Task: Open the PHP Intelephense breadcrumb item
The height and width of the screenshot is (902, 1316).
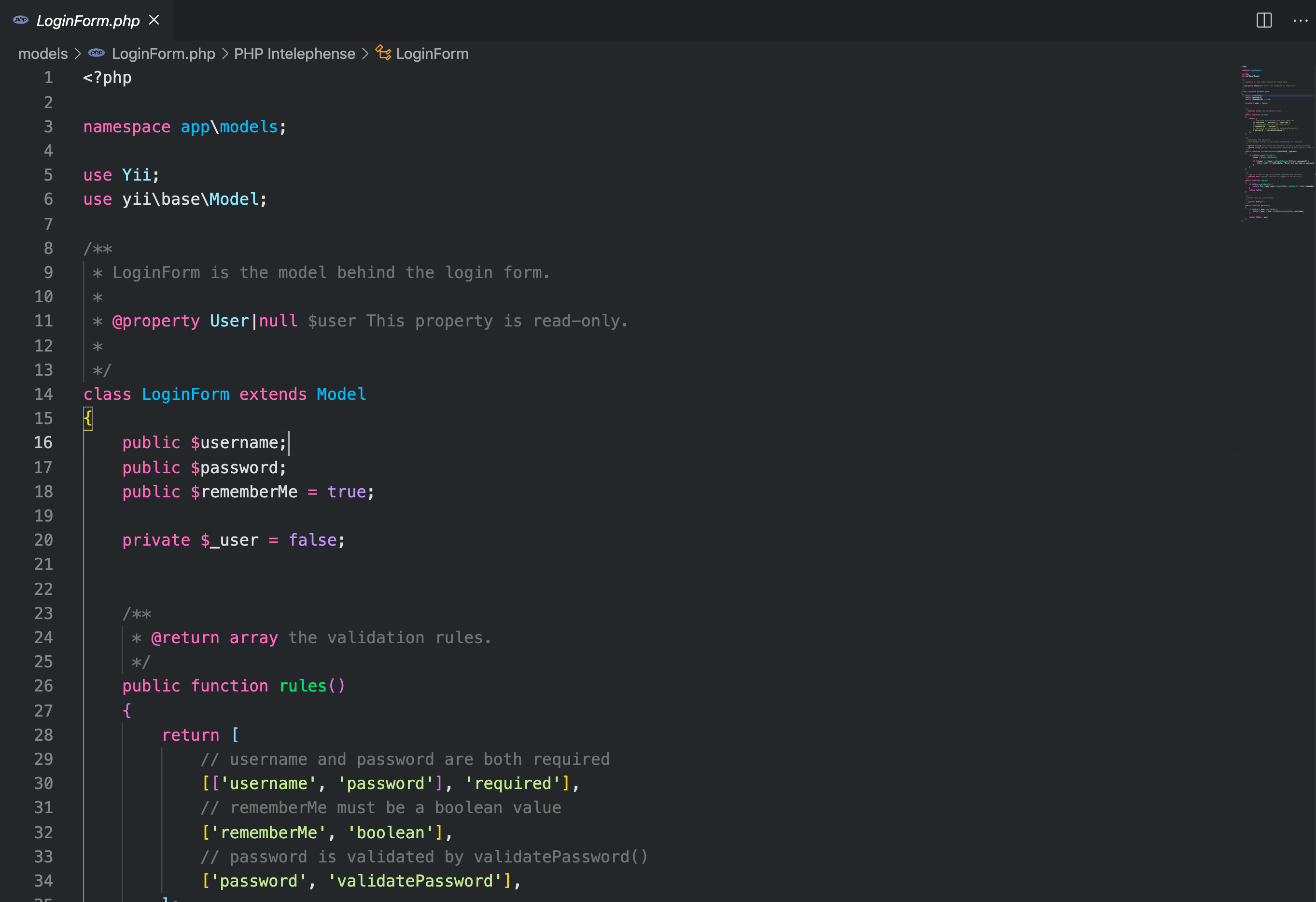Action: click(x=294, y=54)
